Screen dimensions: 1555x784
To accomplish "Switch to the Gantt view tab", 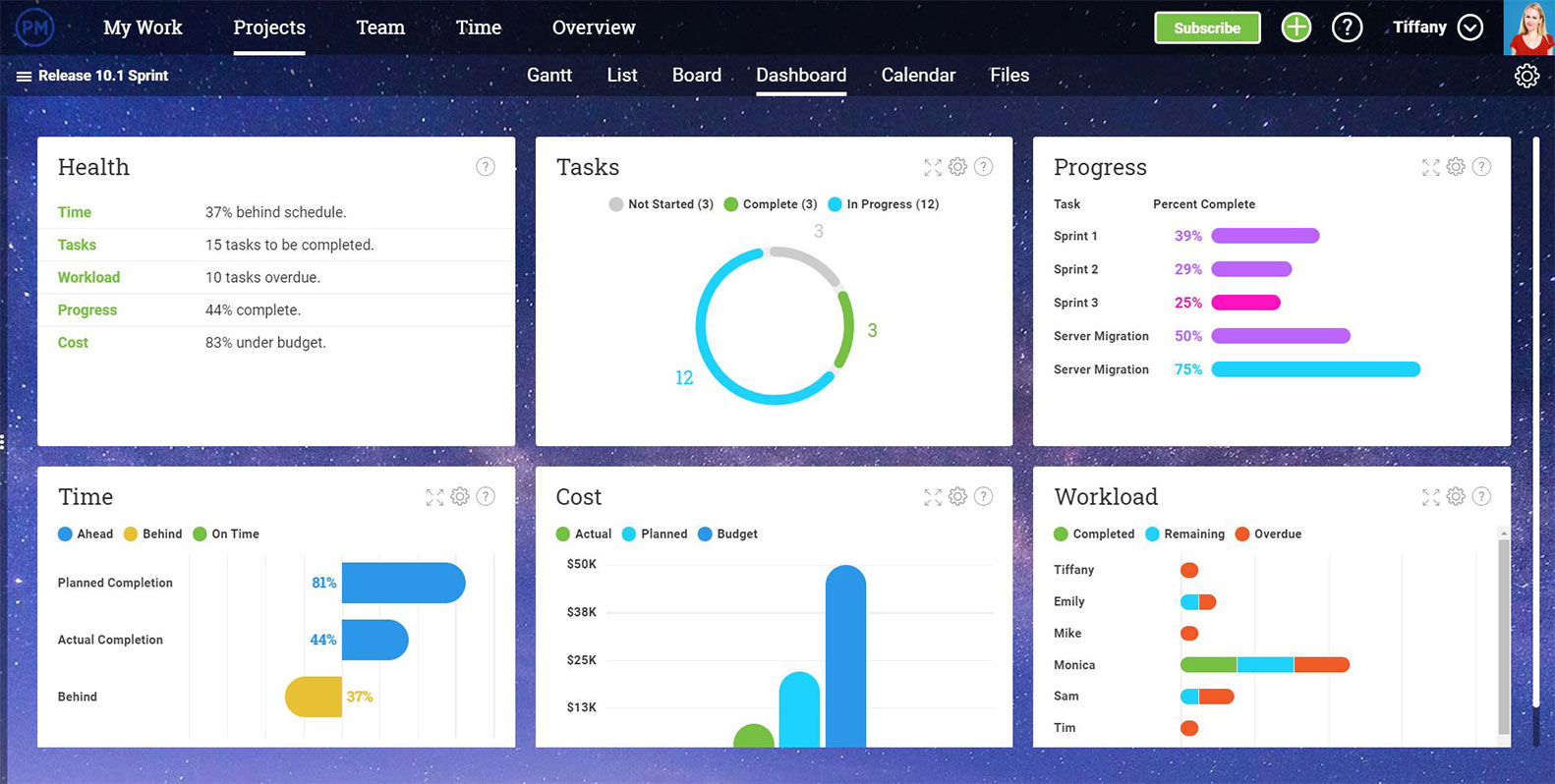I will [548, 76].
